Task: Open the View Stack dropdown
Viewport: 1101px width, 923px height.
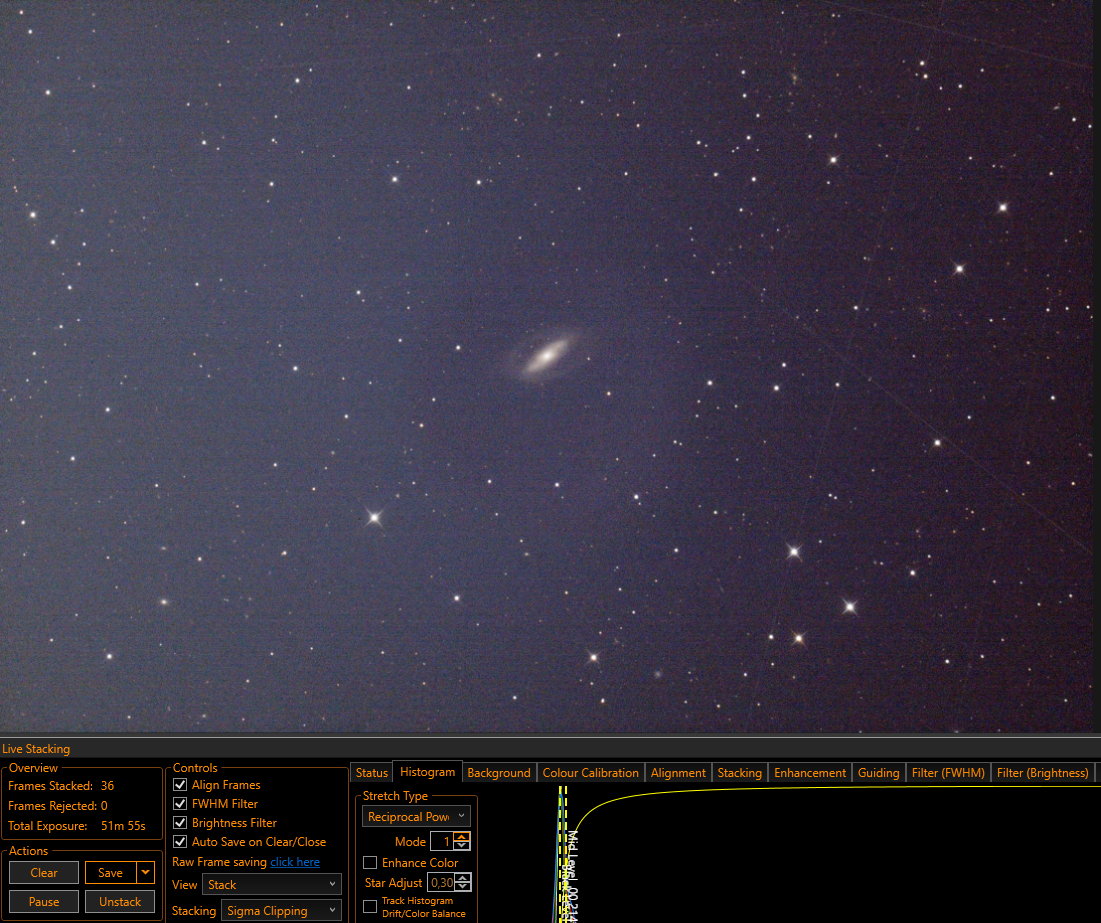Action: 272,884
